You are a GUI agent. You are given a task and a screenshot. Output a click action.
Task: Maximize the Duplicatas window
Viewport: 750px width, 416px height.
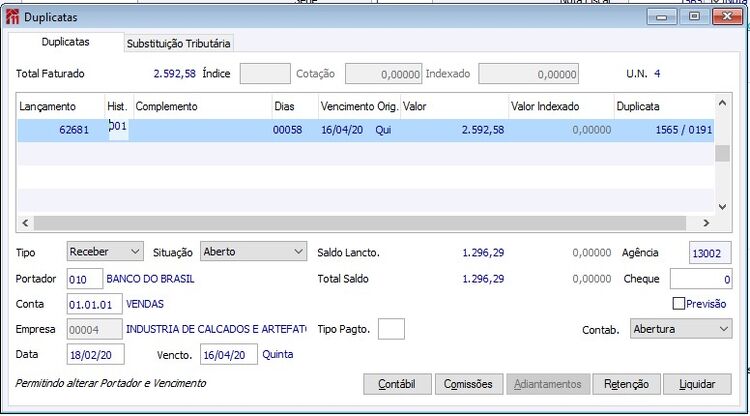694,17
